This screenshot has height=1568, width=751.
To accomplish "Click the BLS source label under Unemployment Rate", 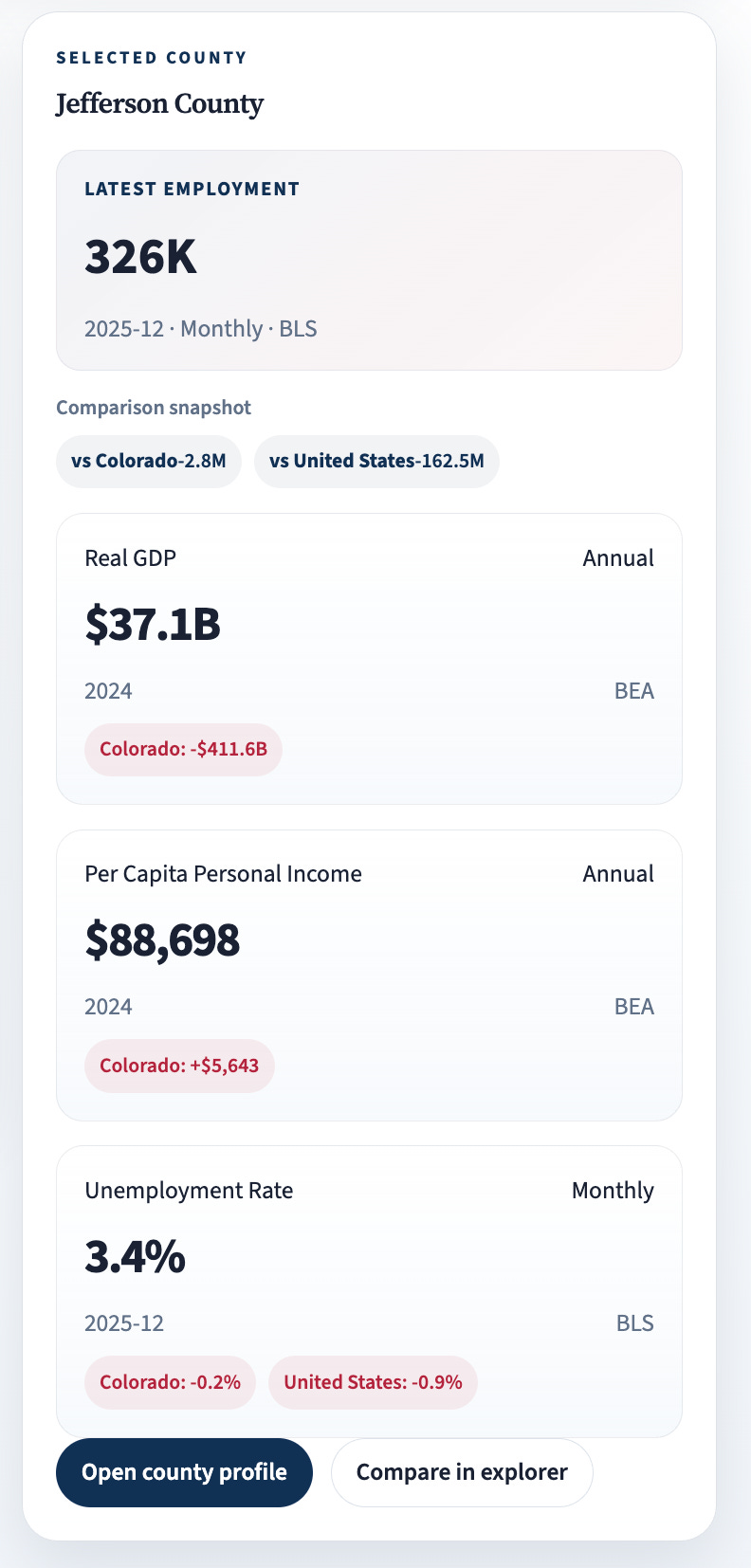I will point(635,1323).
